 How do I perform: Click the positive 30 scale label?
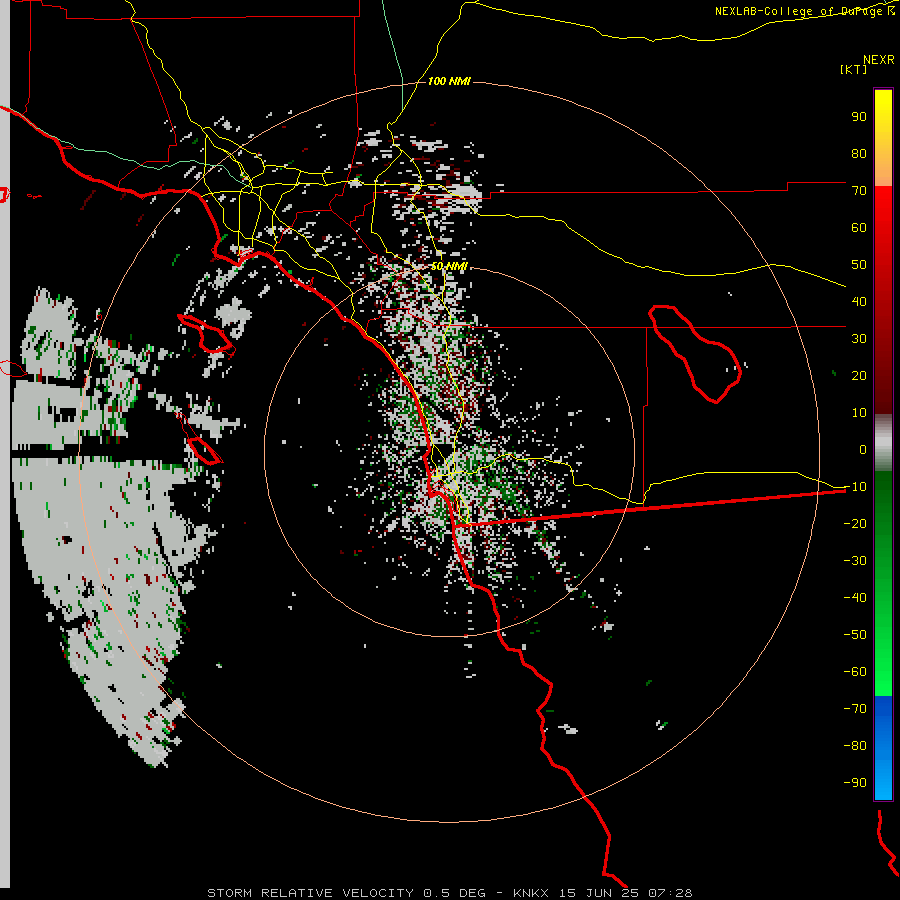click(x=859, y=339)
